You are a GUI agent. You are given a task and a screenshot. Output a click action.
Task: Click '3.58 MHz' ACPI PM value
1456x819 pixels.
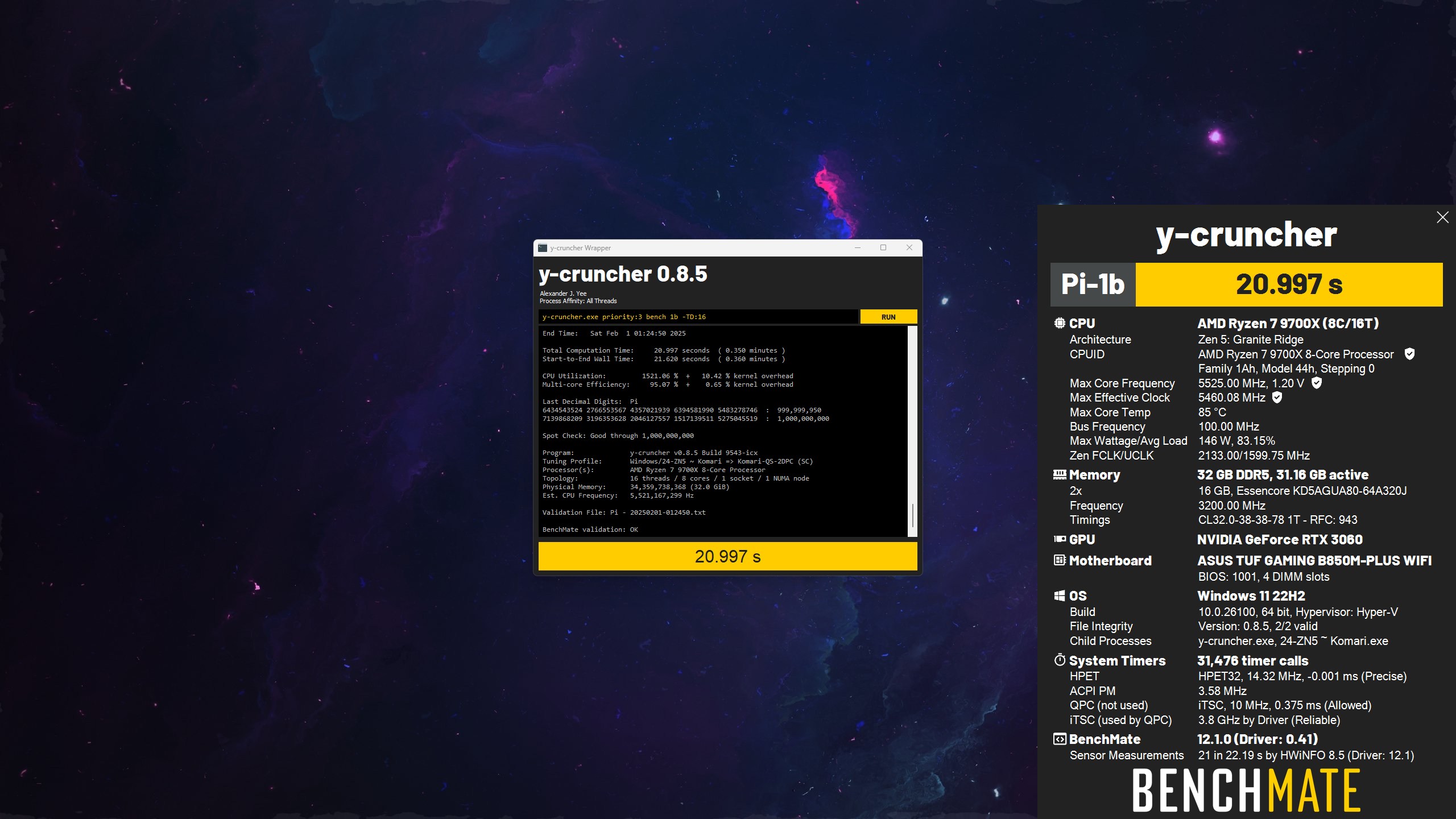coord(1222,691)
